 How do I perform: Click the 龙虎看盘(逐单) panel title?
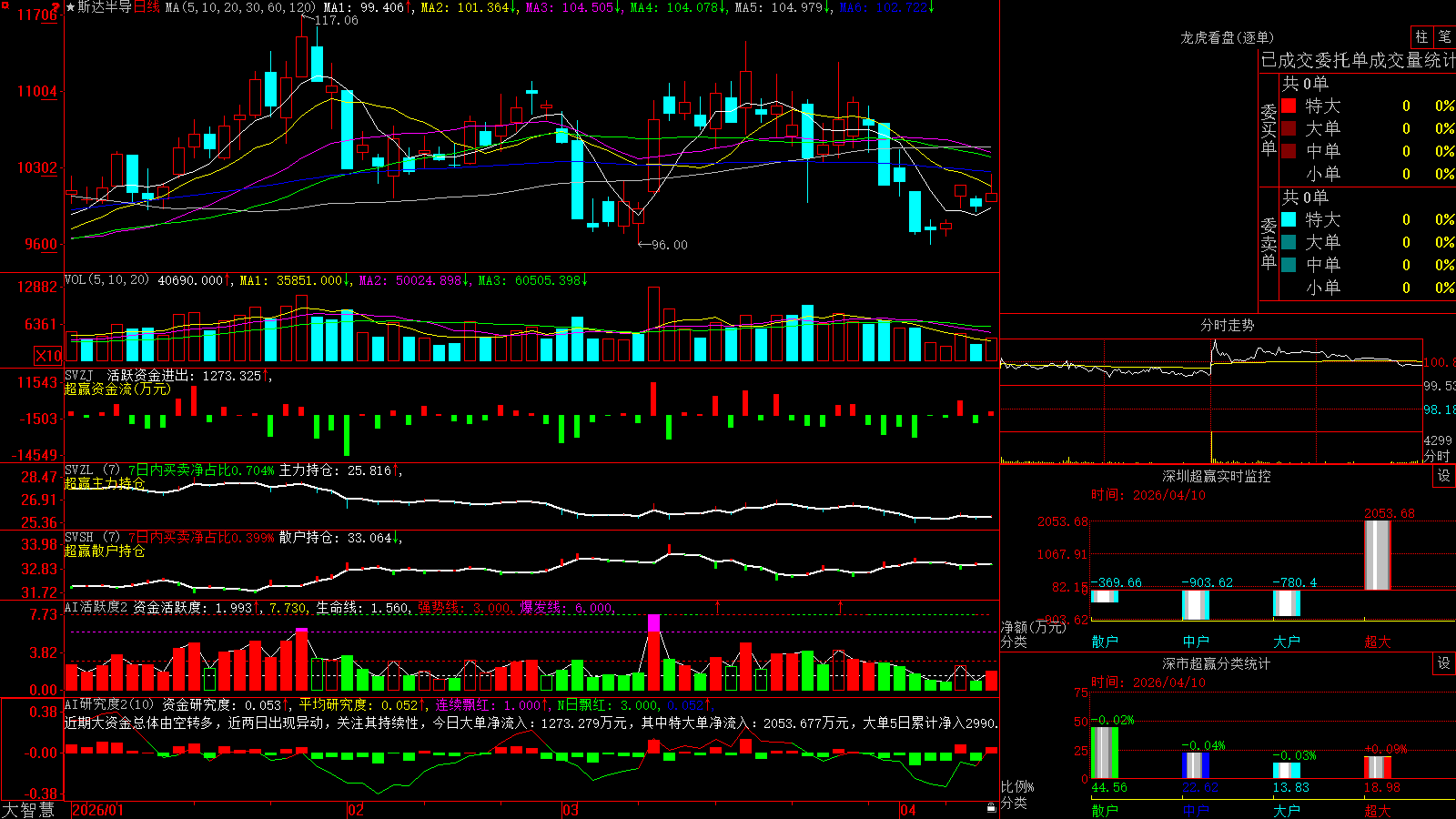[1227, 37]
